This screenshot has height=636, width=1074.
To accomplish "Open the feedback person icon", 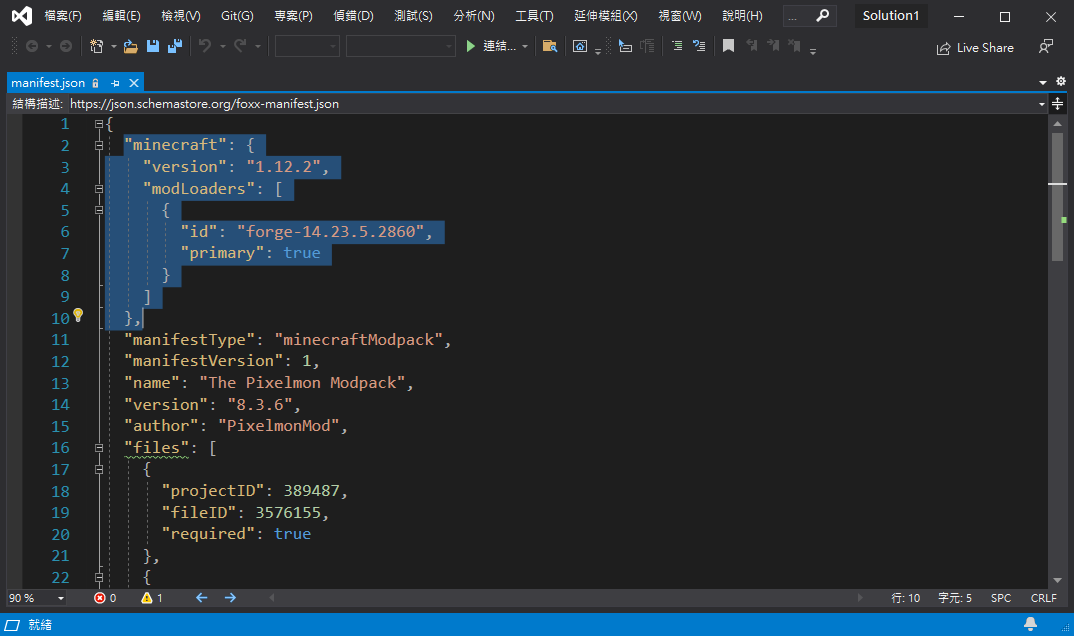I will [1045, 47].
